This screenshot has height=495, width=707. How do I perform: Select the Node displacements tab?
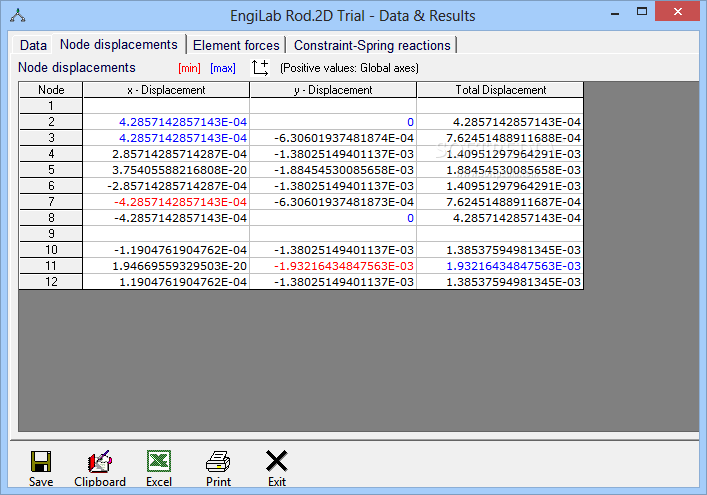(119, 44)
